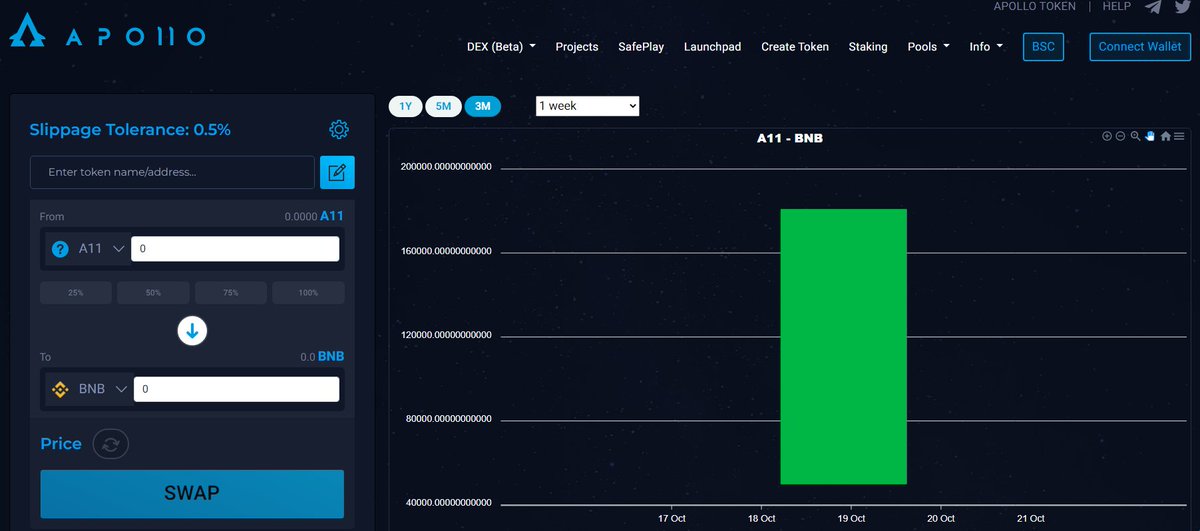Select the 3M chart range

point(482,106)
